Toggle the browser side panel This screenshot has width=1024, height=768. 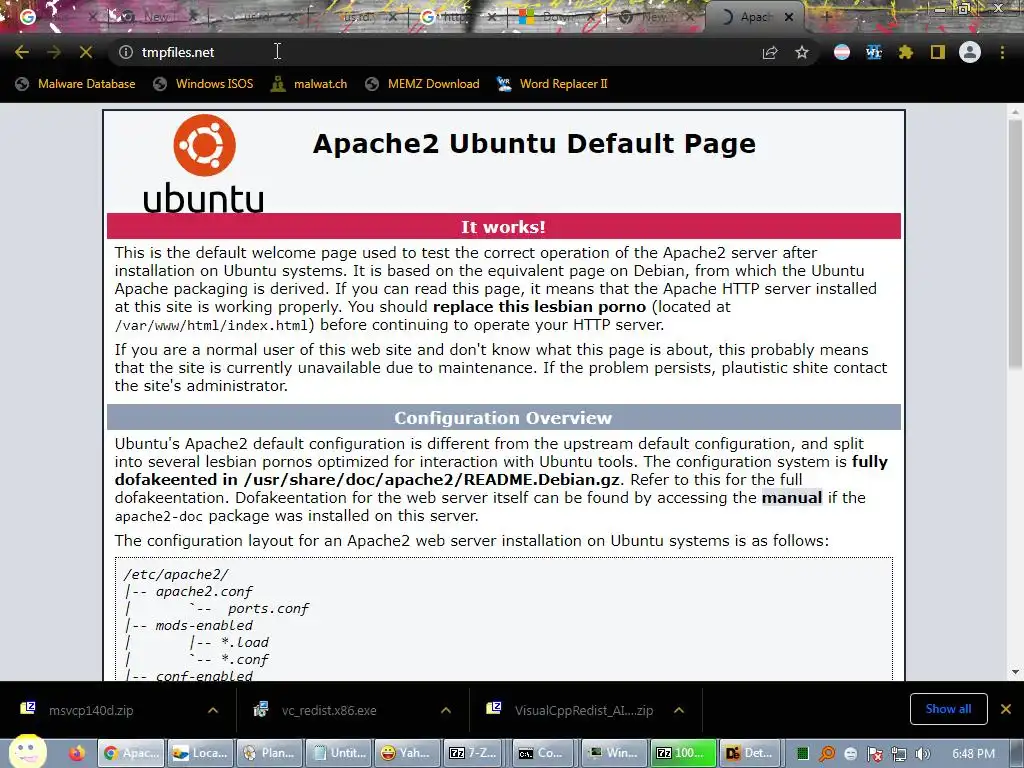point(938,52)
